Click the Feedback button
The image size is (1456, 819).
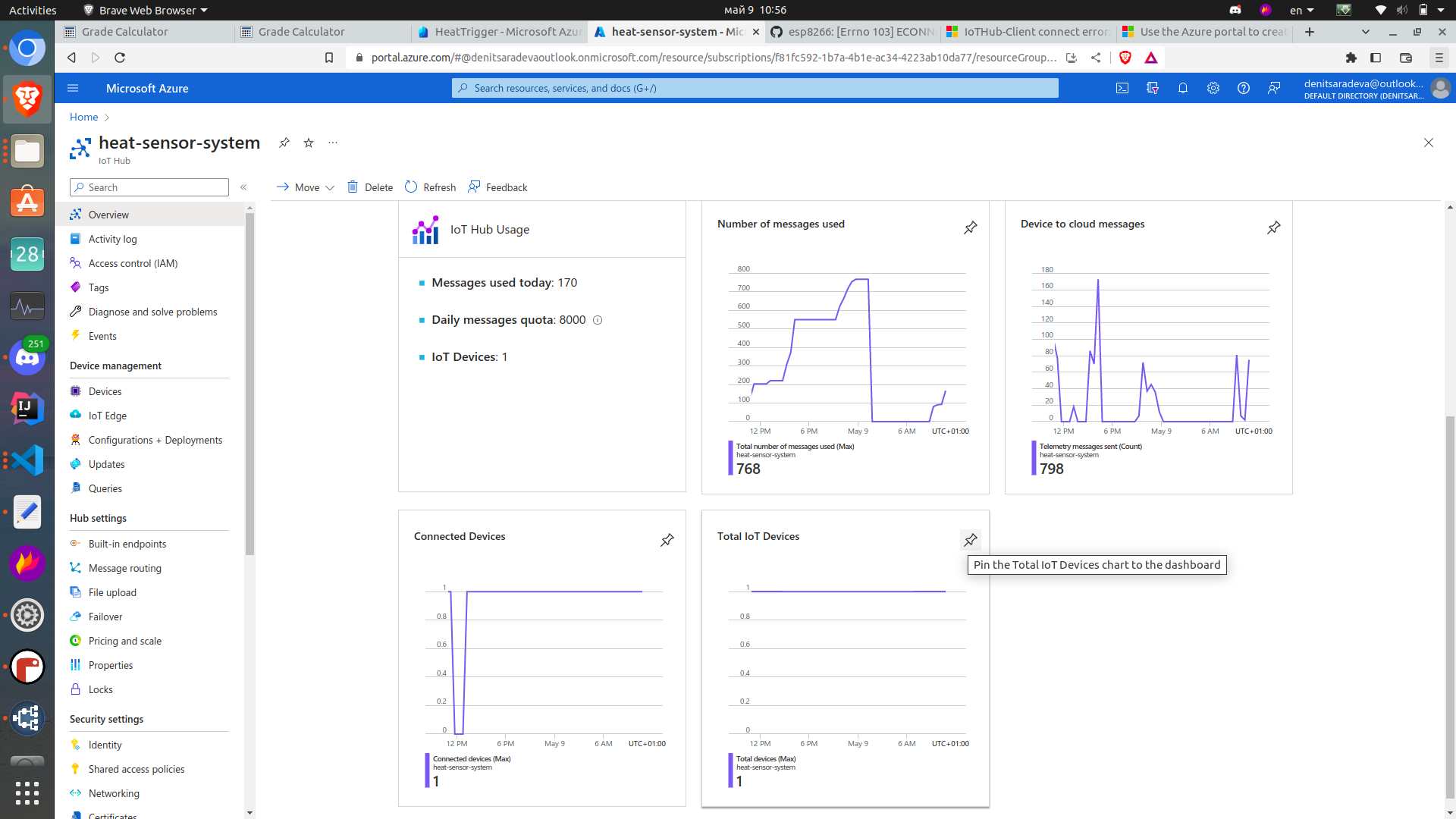497,187
